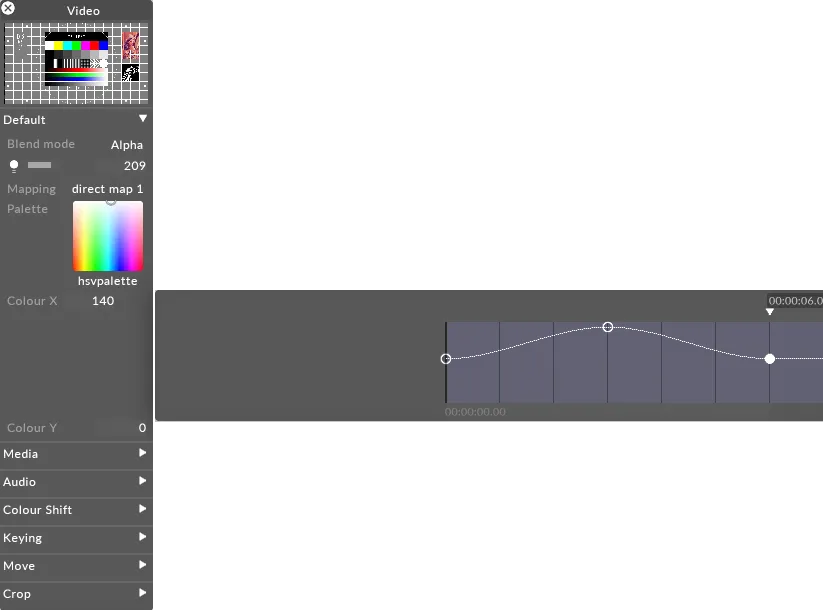
Task: Click the intensity slider bar next to lightbulb
Action: point(40,165)
